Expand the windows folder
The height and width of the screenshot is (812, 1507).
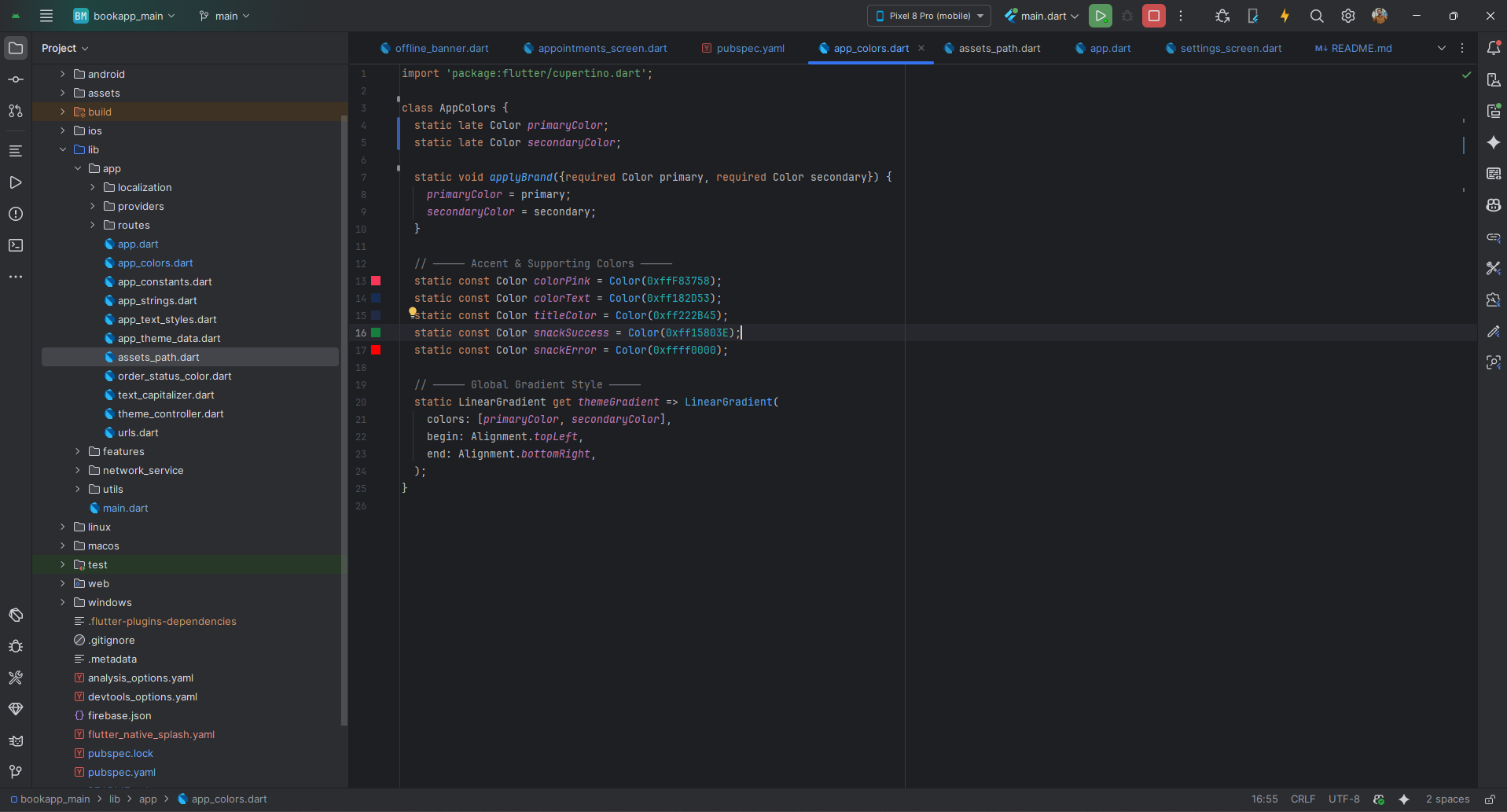63,602
